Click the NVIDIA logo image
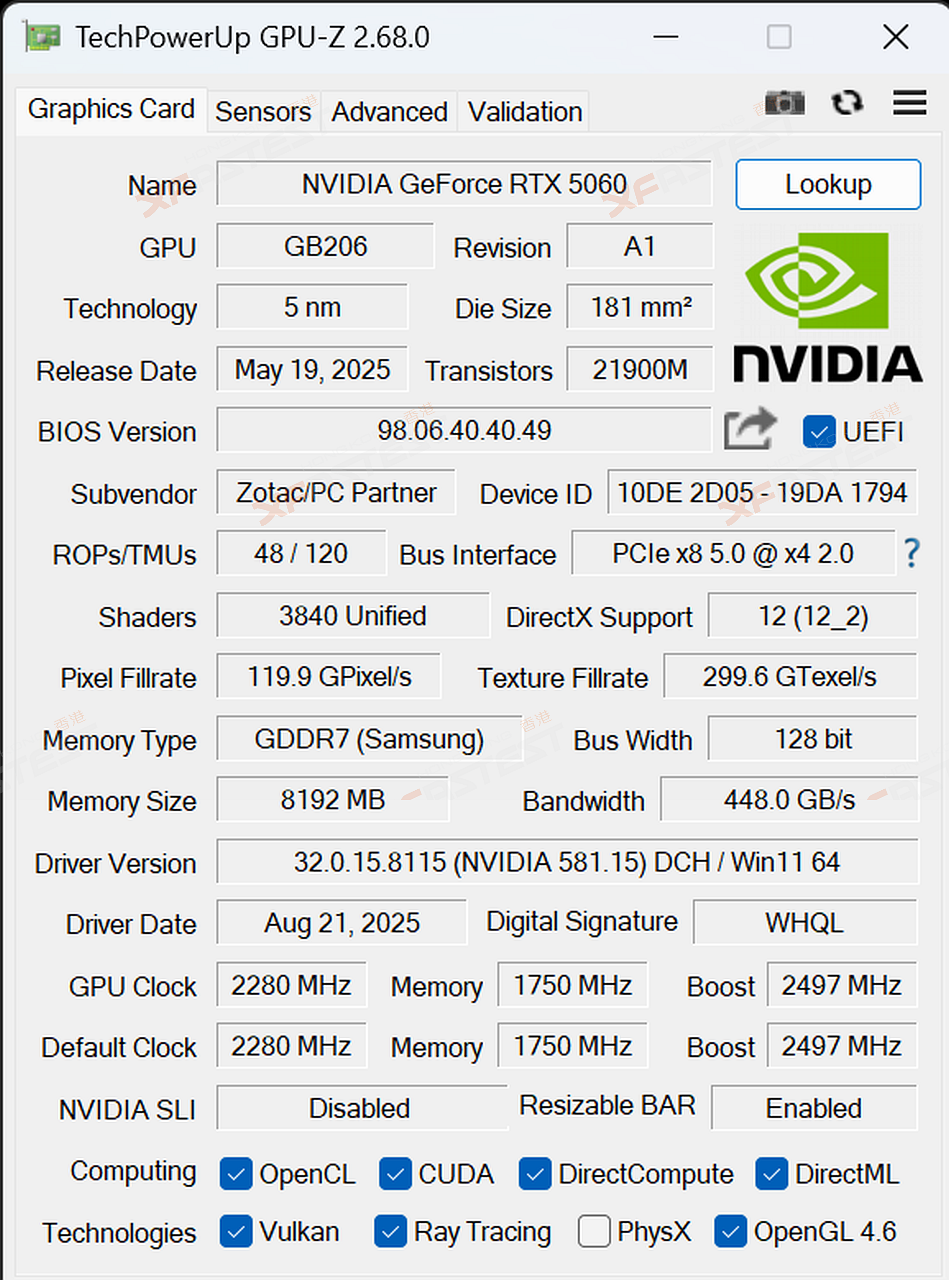949x1280 pixels. (828, 307)
